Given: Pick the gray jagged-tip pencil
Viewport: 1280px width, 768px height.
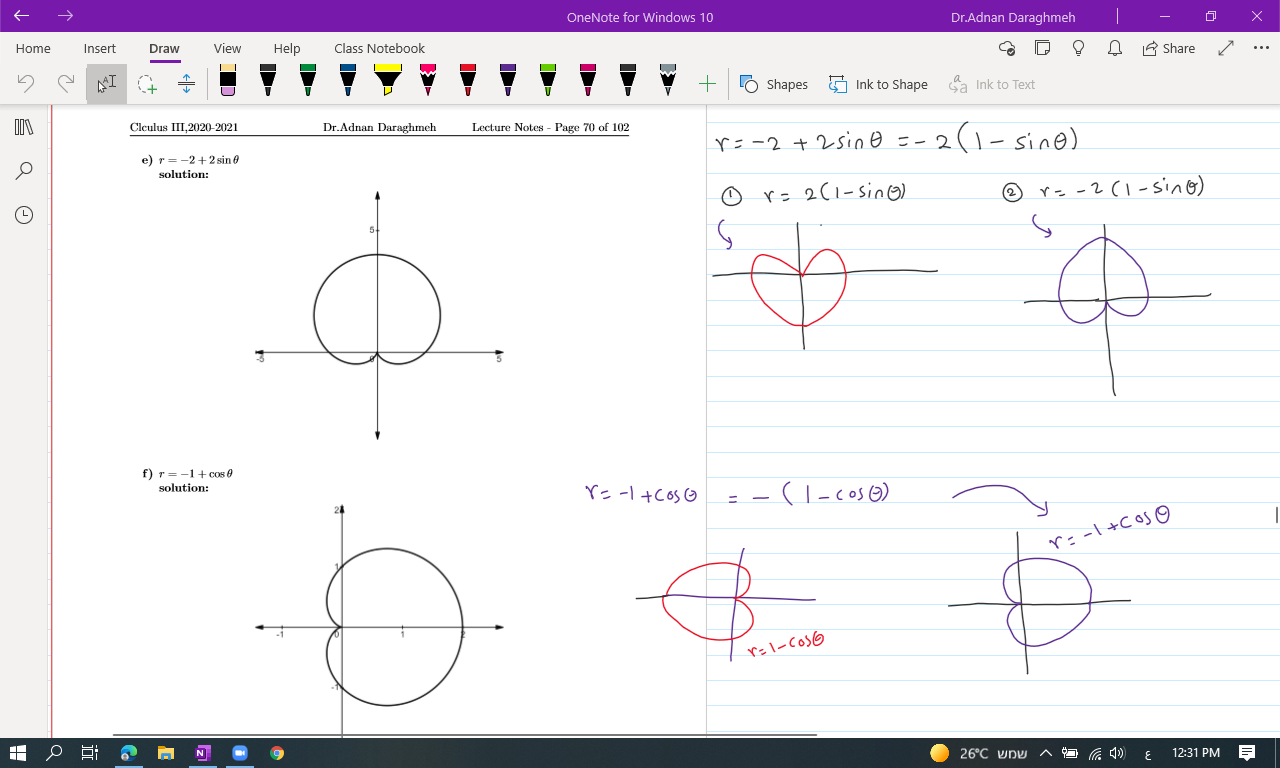Looking at the screenshot, I should coord(668,81).
